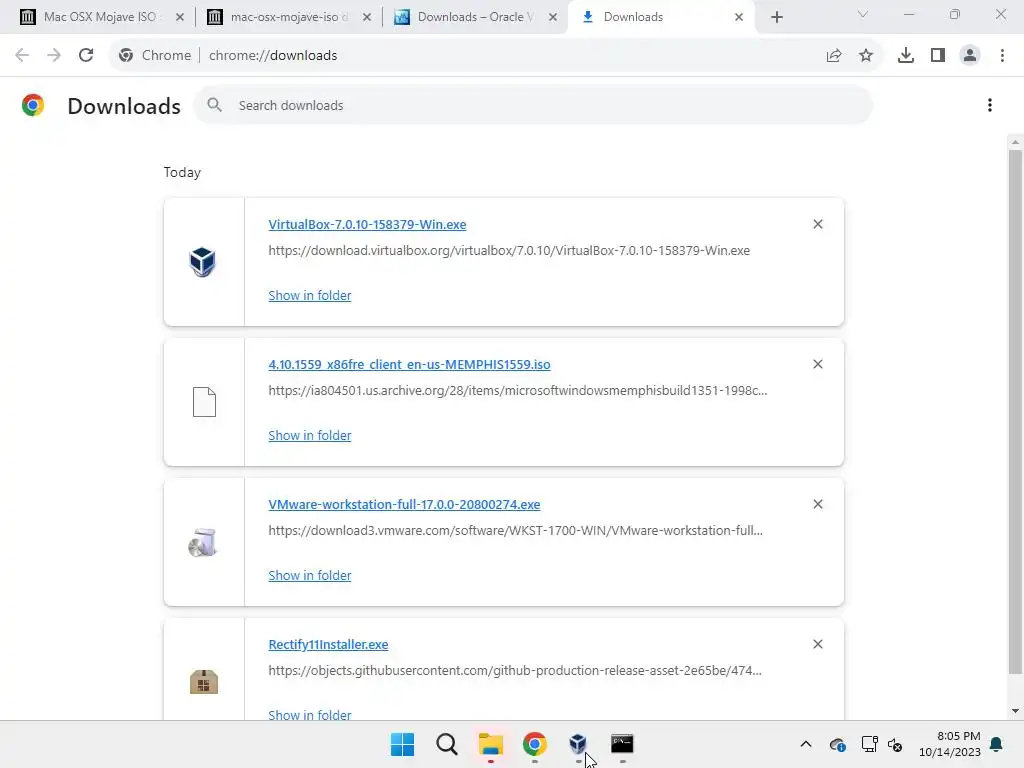
Task: Open the profile avatar menu
Action: pos(970,56)
